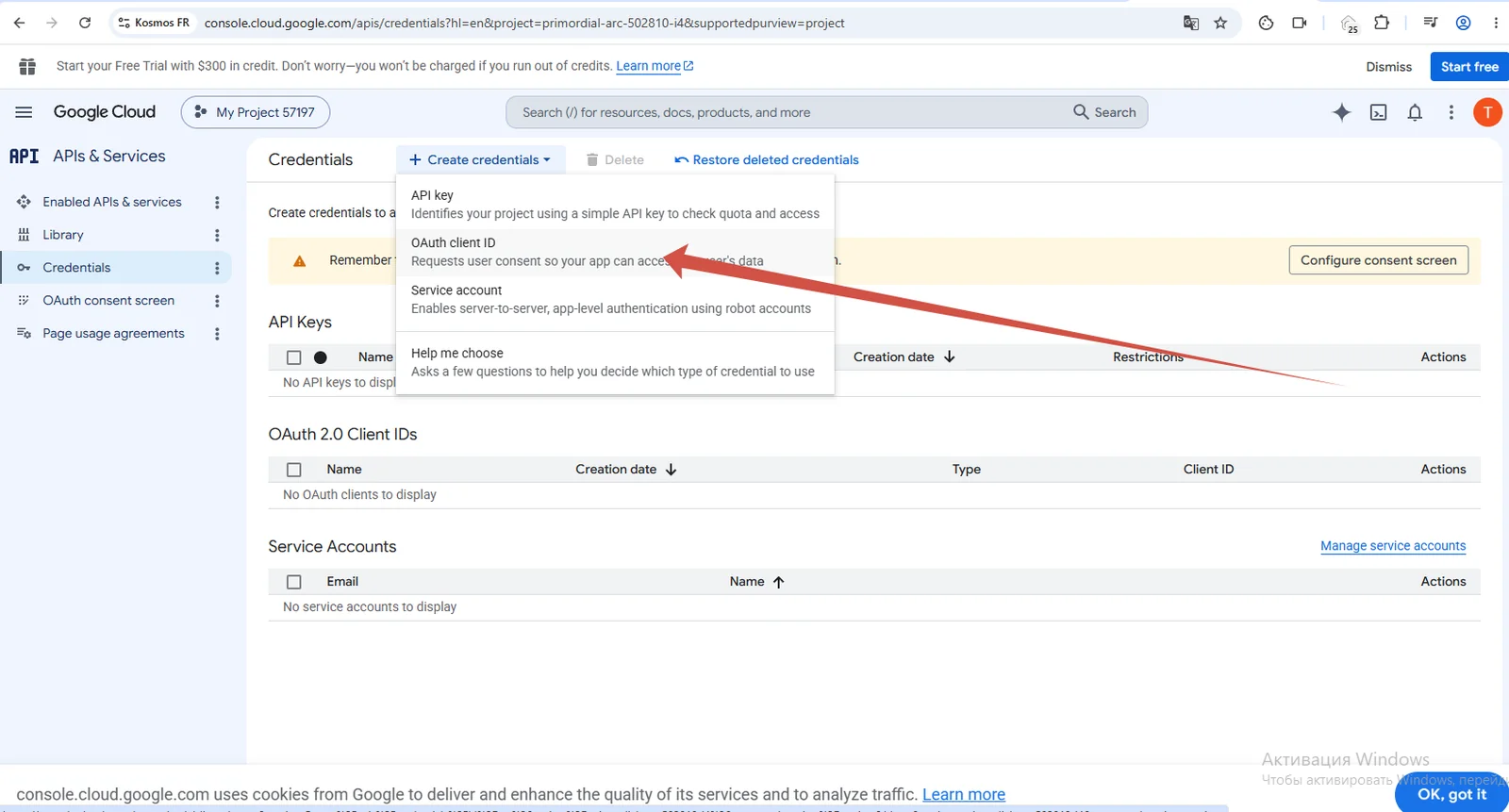This screenshot has height=812, width=1509.
Task: Open the translate page icon in address bar
Action: [1191, 23]
